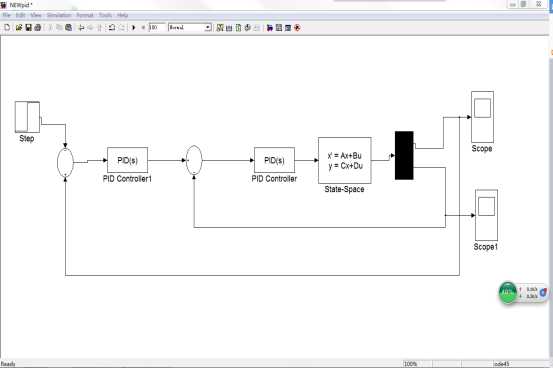553x368 pixels.
Task: Select the first Sum junction after Step
Action: tap(65, 162)
